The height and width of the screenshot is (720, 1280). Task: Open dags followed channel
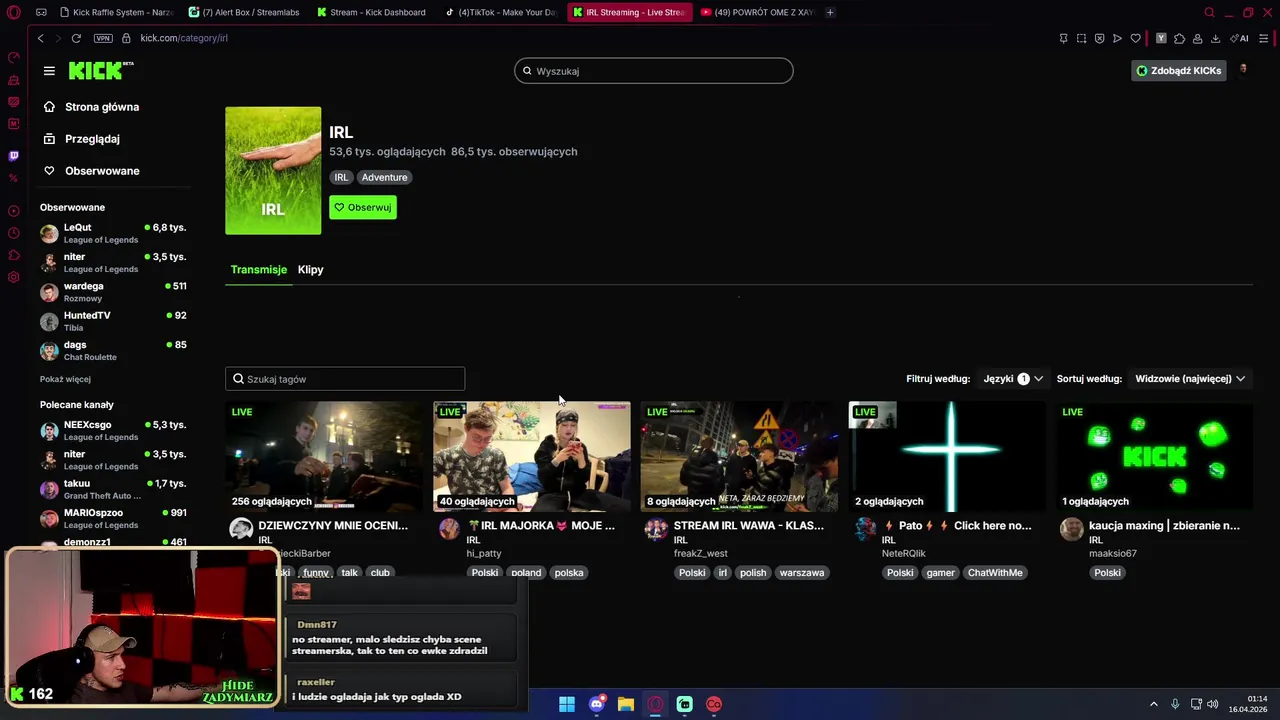tap(113, 350)
